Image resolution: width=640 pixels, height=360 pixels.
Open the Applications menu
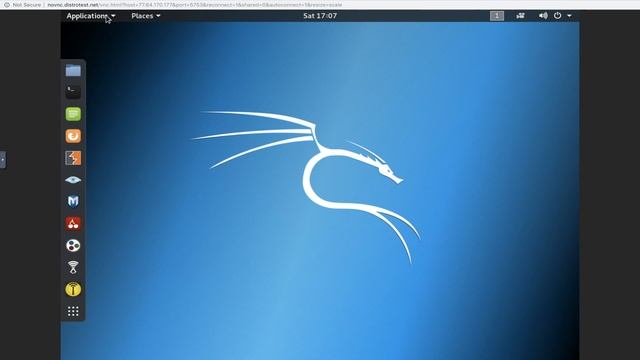(x=91, y=16)
